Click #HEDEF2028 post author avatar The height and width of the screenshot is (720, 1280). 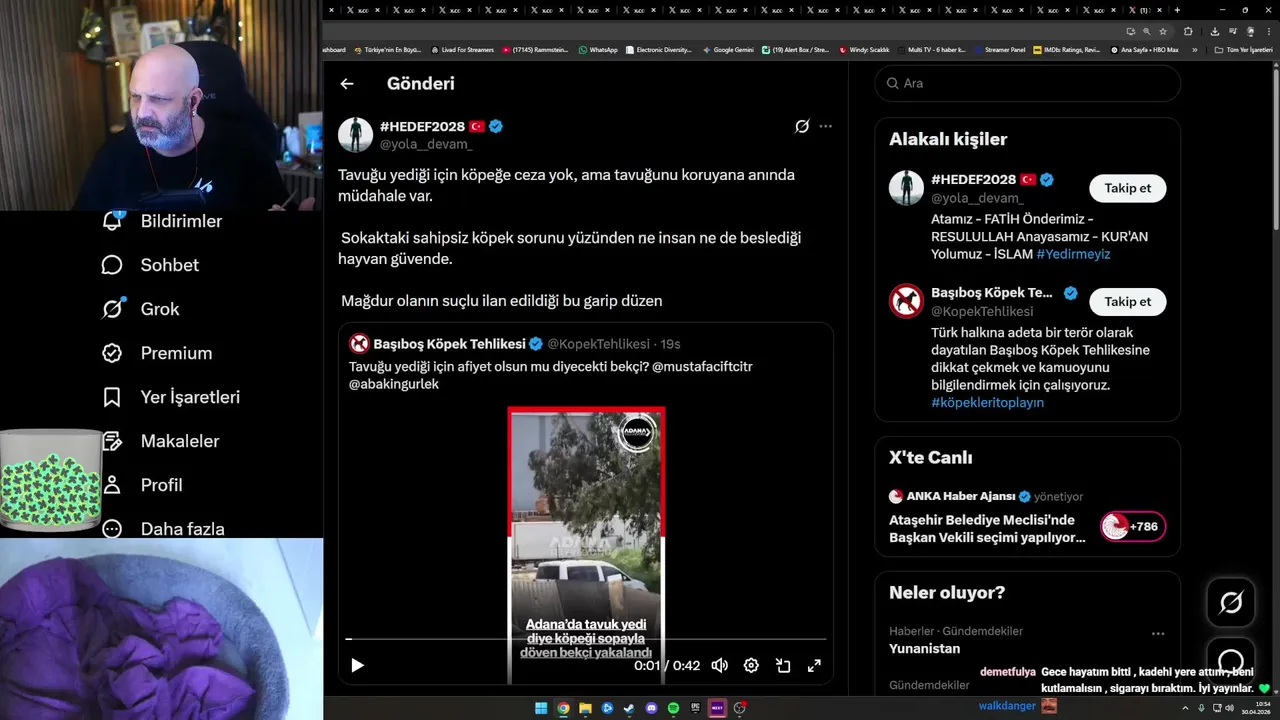[x=355, y=134]
